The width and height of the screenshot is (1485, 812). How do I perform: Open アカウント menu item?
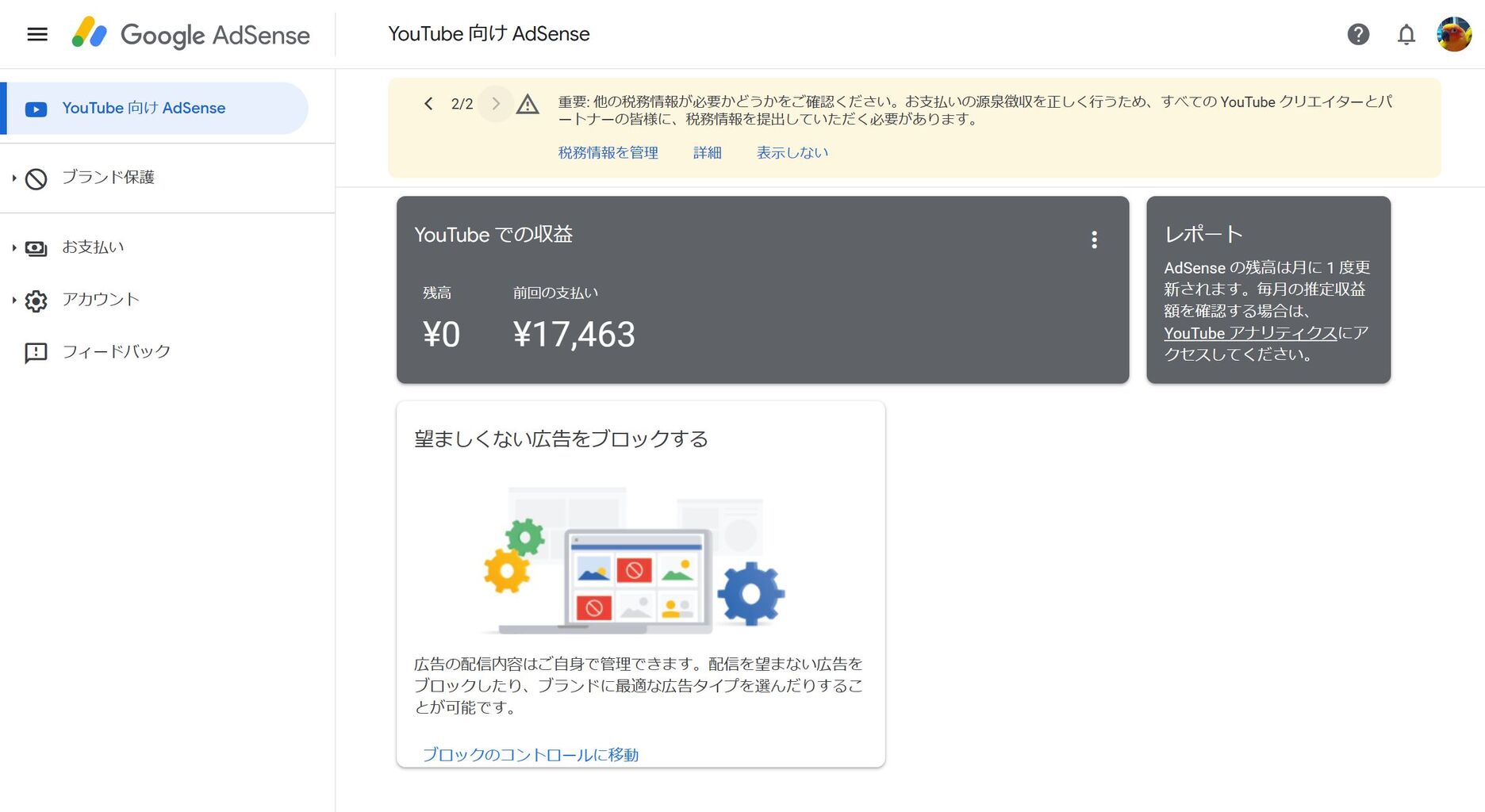tap(101, 300)
